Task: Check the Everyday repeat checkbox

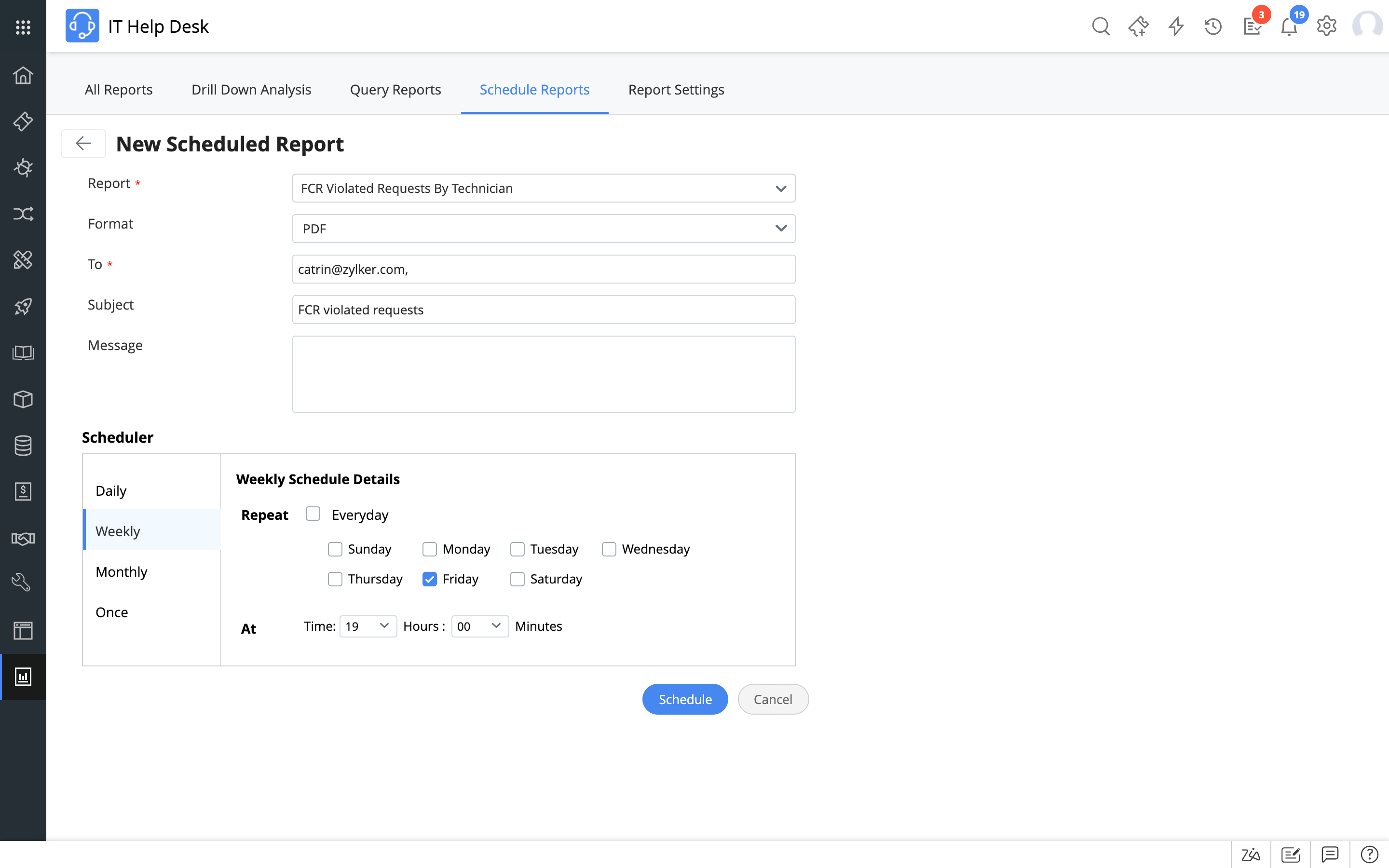Action: click(313, 514)
